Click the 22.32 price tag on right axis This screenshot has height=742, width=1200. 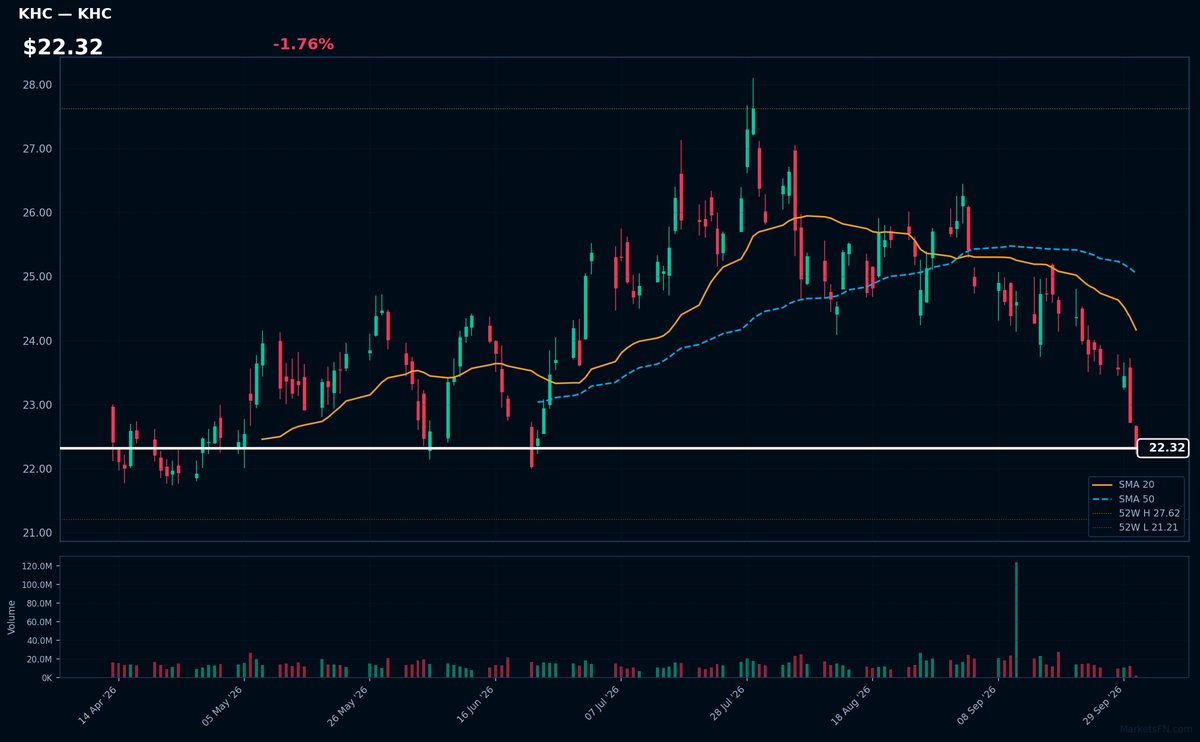1162,448
